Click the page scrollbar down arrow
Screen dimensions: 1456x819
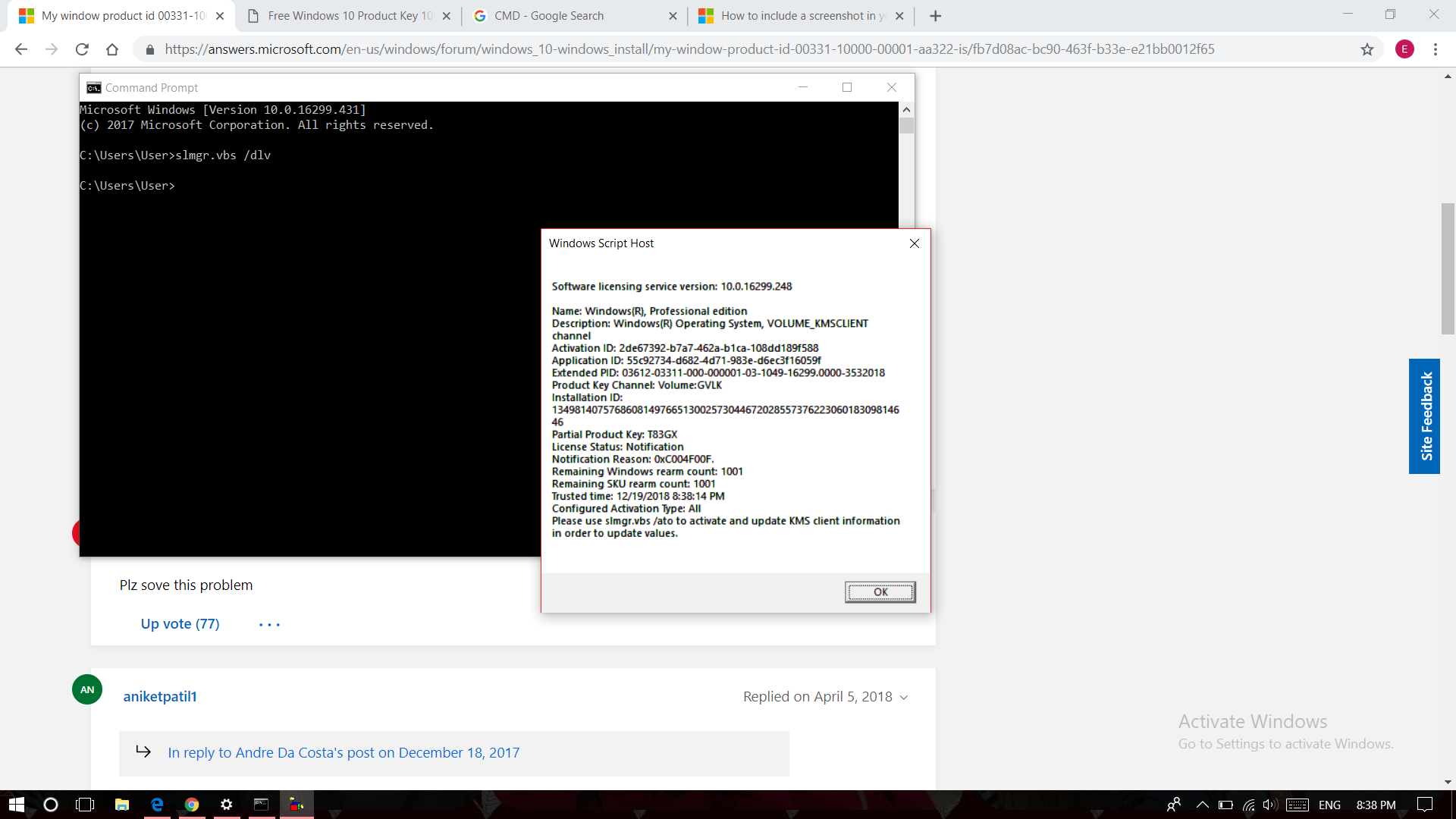1448,782
